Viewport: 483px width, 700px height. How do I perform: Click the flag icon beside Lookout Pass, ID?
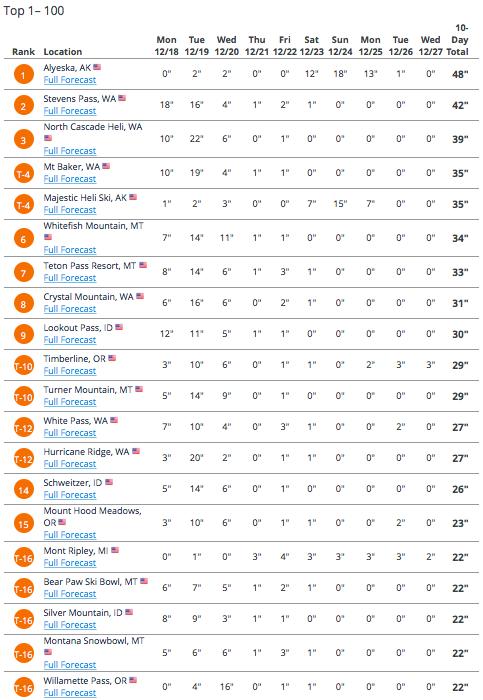[x=119, y=327]
